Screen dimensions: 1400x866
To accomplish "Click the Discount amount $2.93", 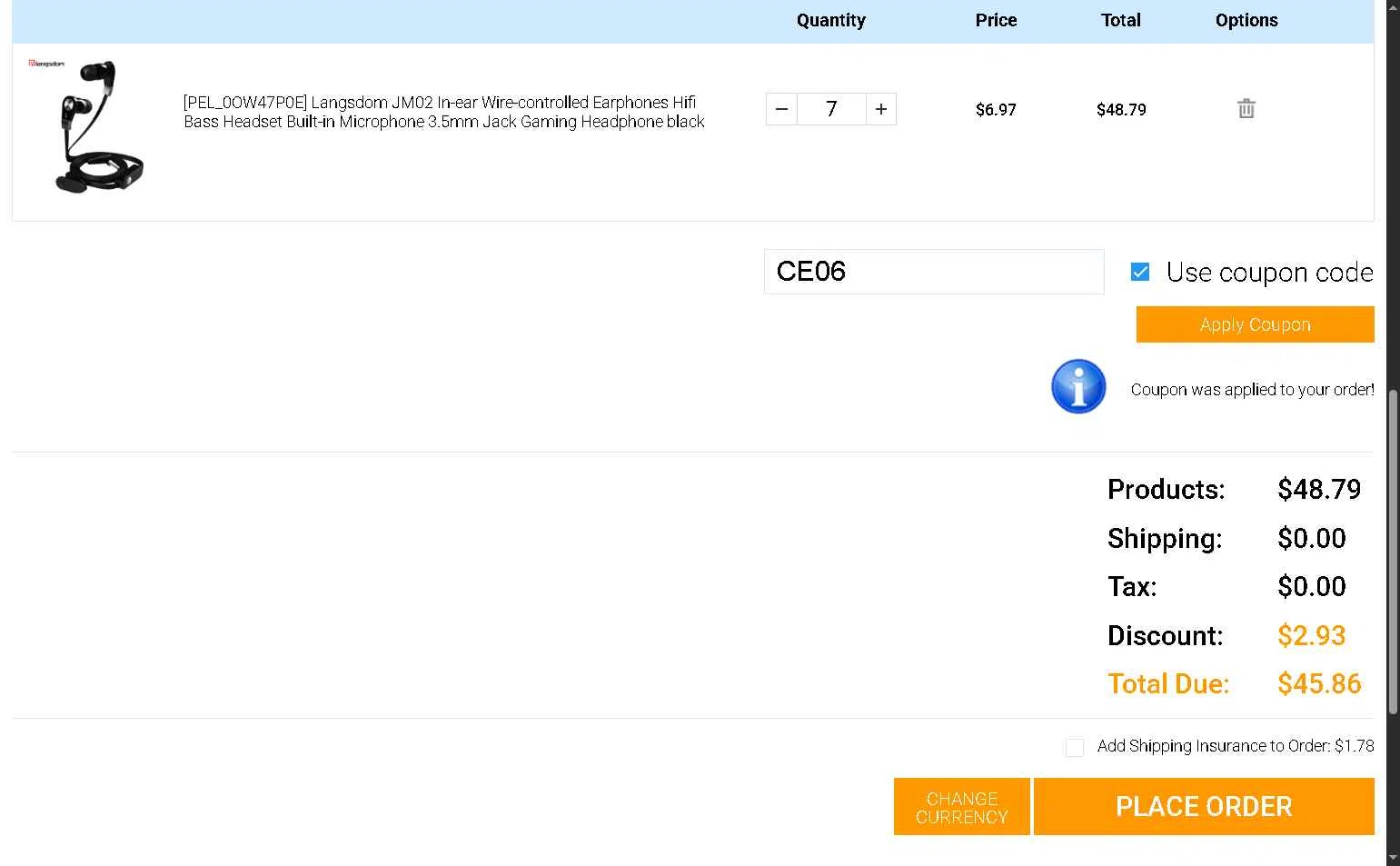I will click(x=1311, y=635).
